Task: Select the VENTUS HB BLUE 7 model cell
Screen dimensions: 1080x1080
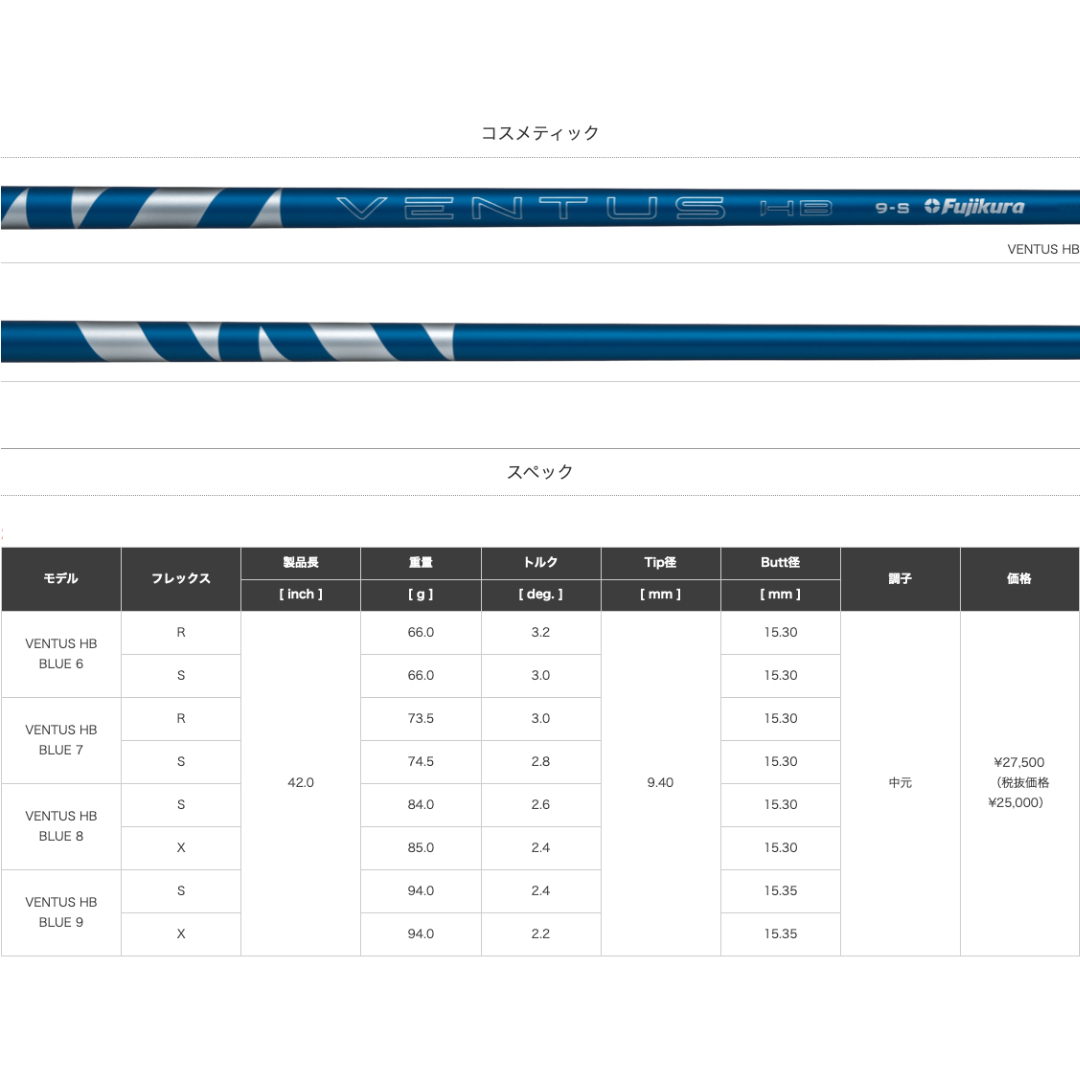Action: click(61, 740)
